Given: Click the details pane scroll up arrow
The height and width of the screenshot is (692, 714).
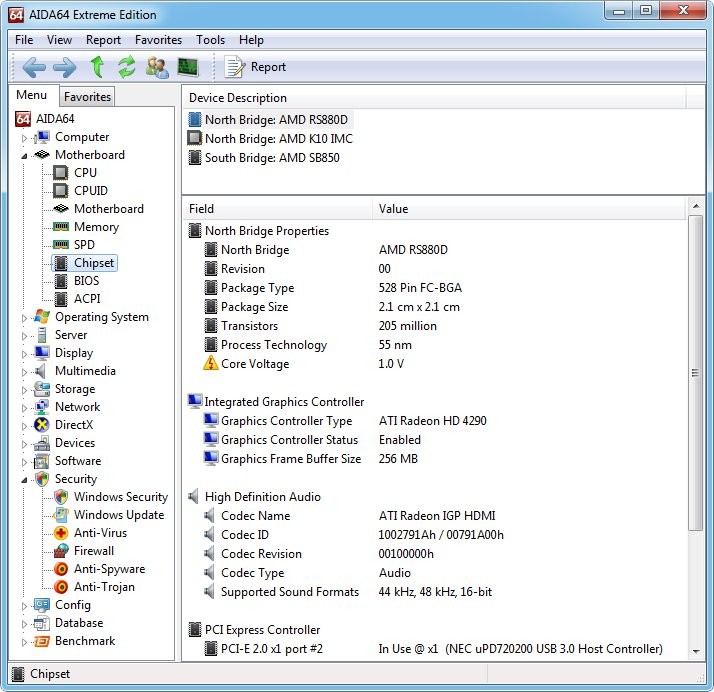Looking at the screenshot, I should click(x=695, y=206).
